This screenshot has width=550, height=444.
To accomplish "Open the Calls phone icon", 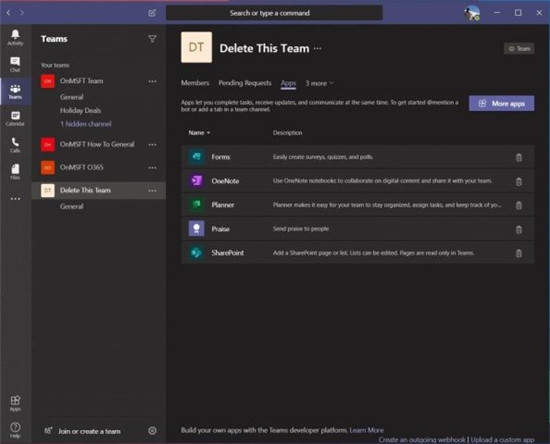I will pyautogui.click(x=15, y=145).
